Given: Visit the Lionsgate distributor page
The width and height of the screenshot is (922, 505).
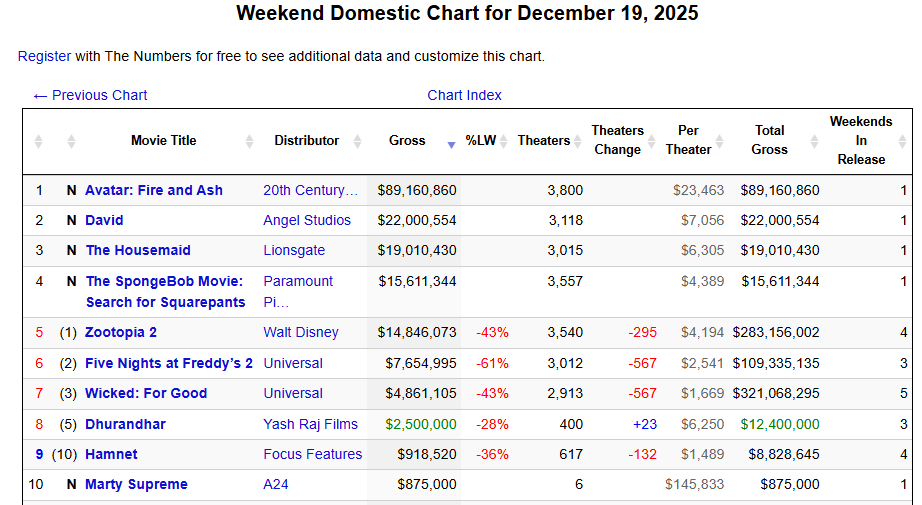Looking at the screenshot, I should click(x=294, y=250).
